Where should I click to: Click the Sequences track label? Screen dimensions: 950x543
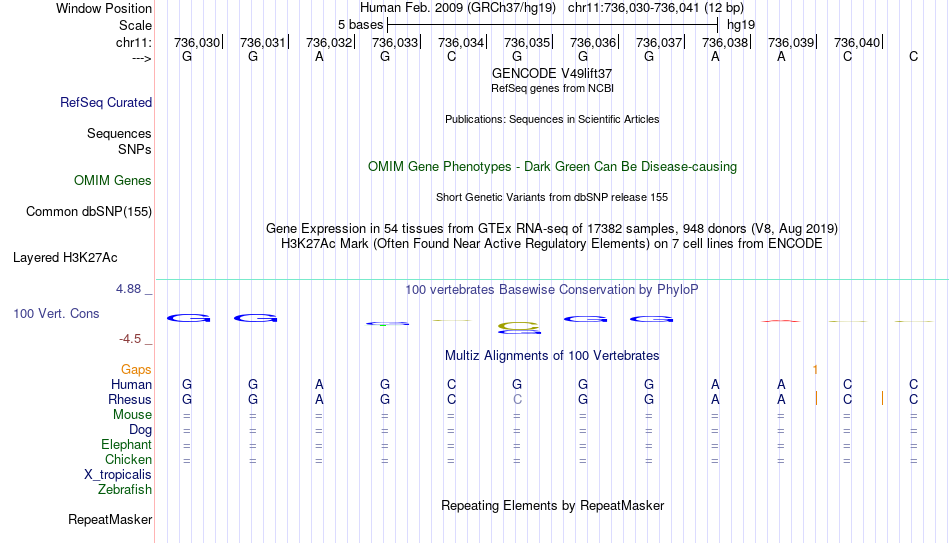tap(119, 133)
